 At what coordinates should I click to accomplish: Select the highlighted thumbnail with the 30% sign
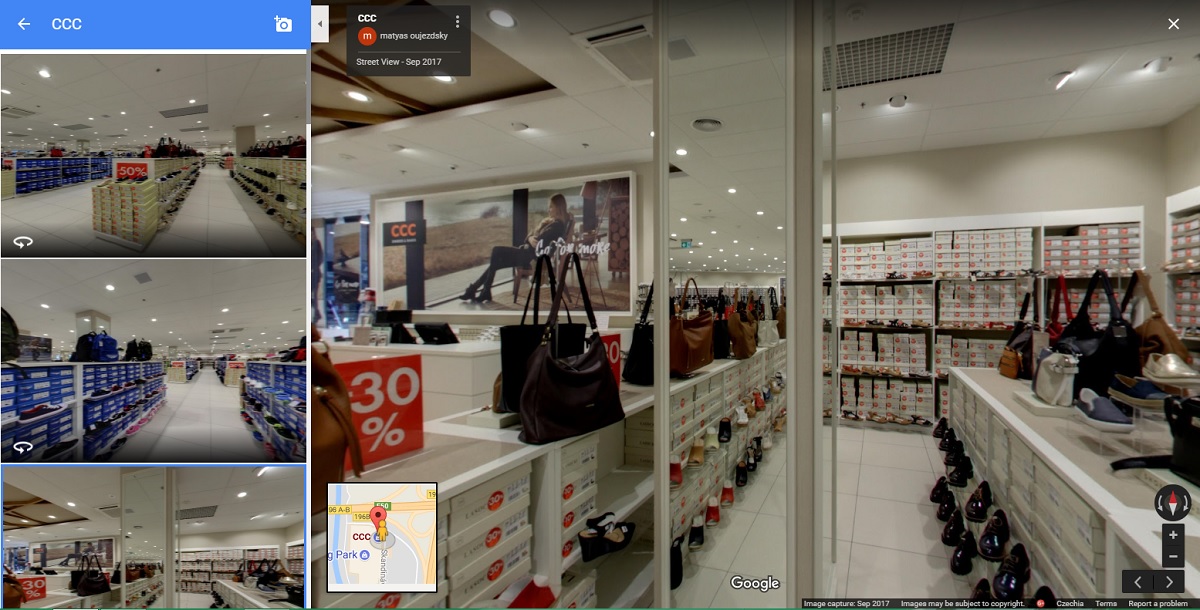pos(153,536)
